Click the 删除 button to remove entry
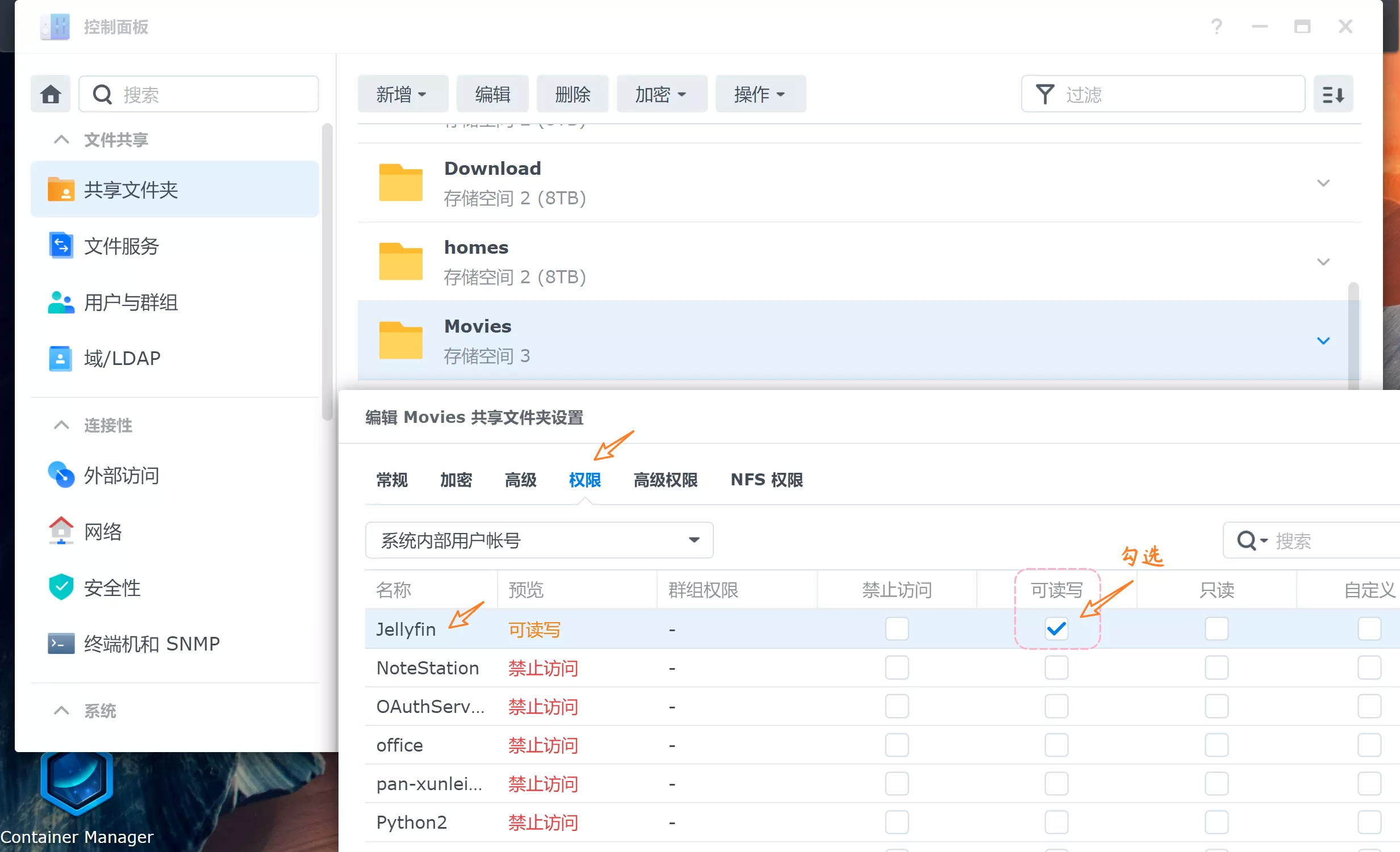The width and height of the screenshot is (1400, 852). coord(572,94)
